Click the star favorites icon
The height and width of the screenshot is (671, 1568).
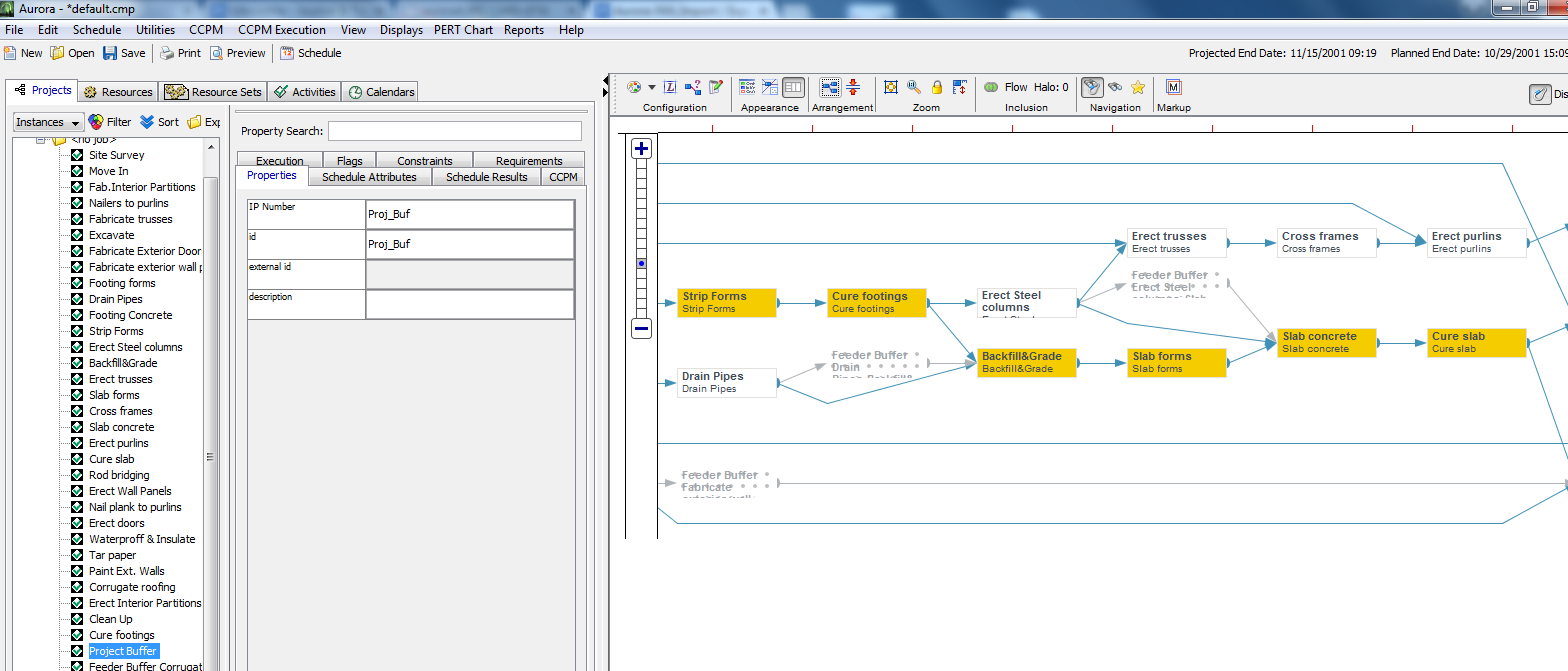point(1138,88)
